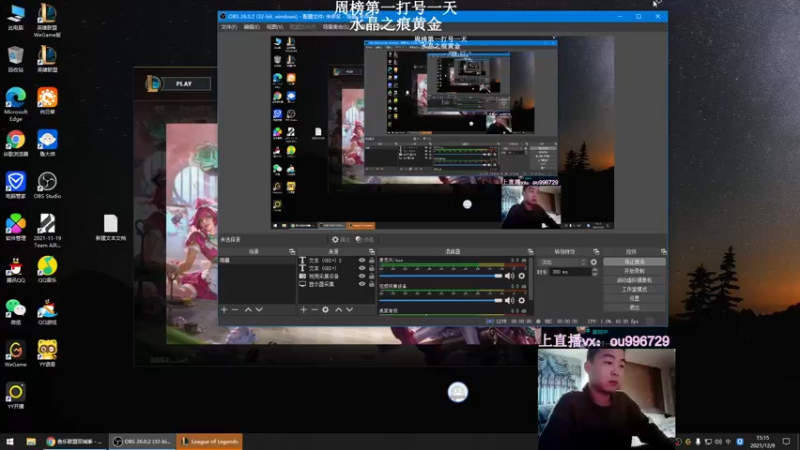The image size is (800, 450).
Task: Pop out the Scenes dock panel
Action: pyautogui.click(x=292, y=252)
